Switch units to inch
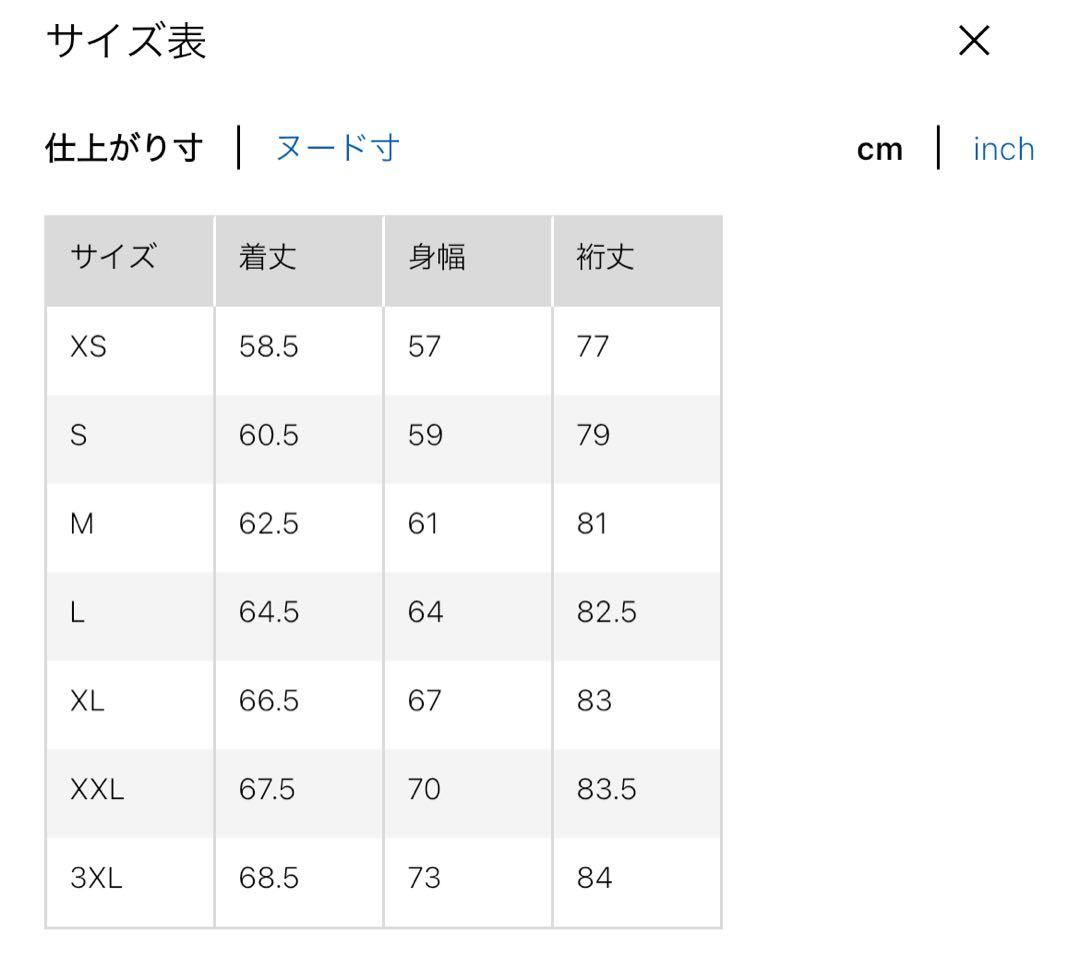The width and height of the screenshot is (1080, 972). (1003, 149)
